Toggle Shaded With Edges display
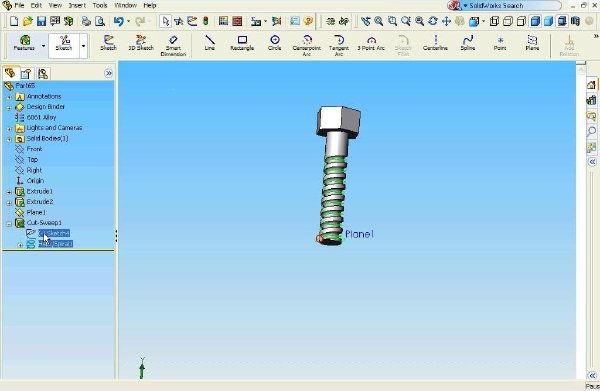This screenshot has height=391, width=600. pyautogui.click(x=535, y=21)
